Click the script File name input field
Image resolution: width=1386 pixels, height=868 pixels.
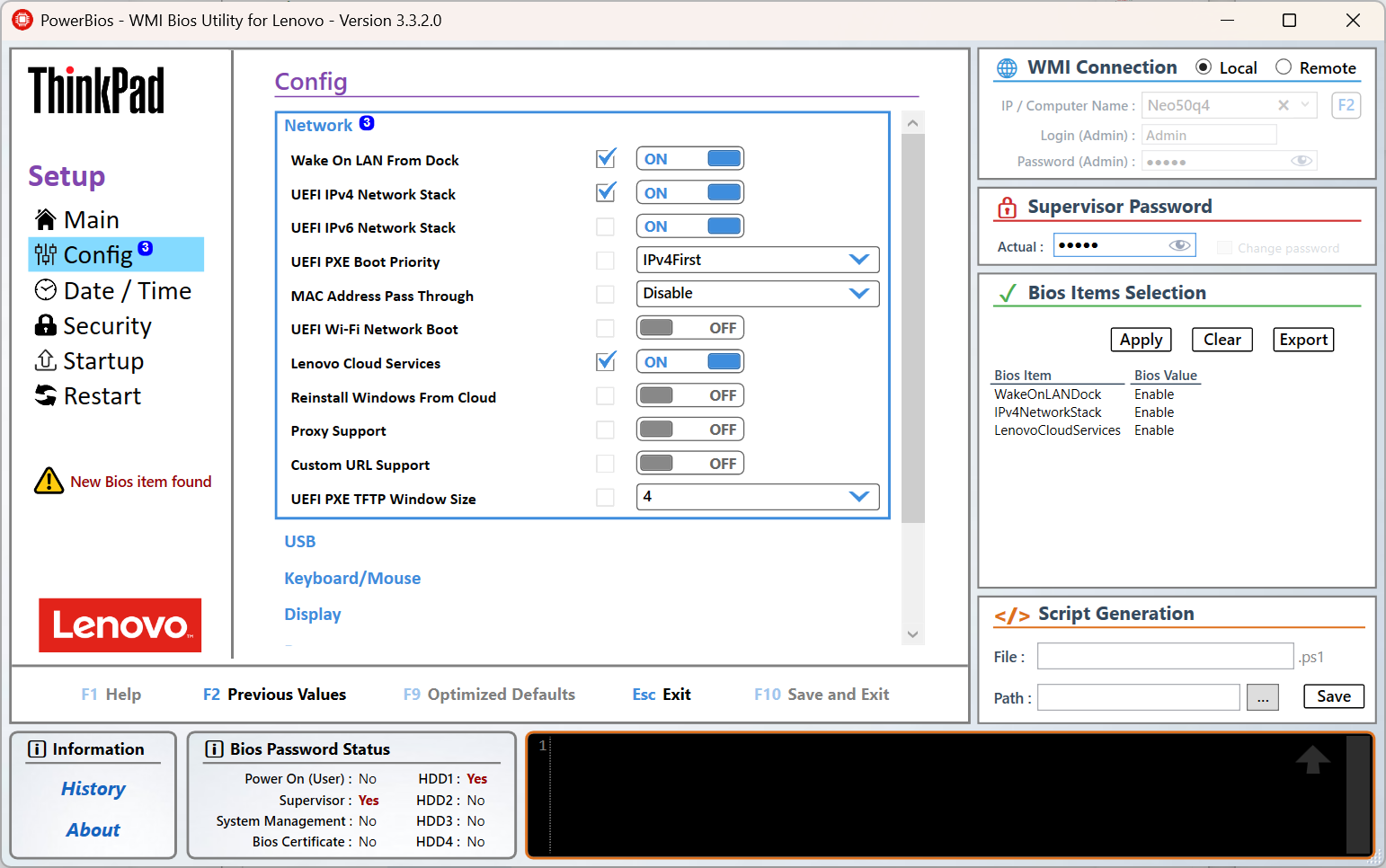(1165, 657)
